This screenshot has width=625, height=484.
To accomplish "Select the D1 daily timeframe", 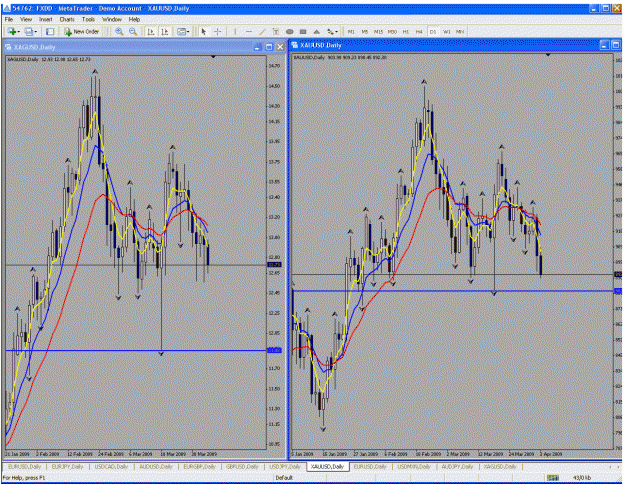I will pyautogui.click(x=433, y=31).
